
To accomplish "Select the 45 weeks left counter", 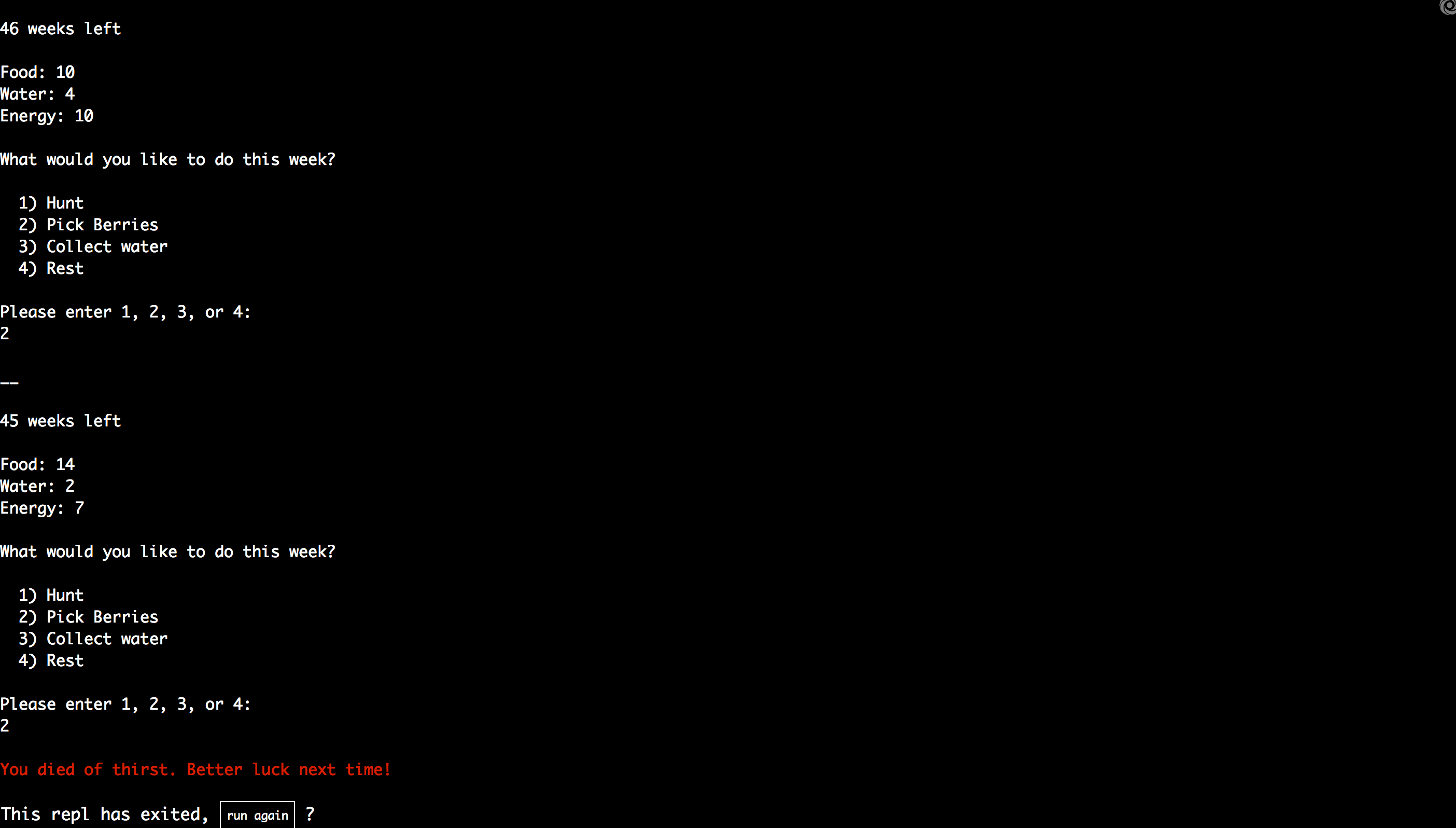I will (x=60, y=421).
